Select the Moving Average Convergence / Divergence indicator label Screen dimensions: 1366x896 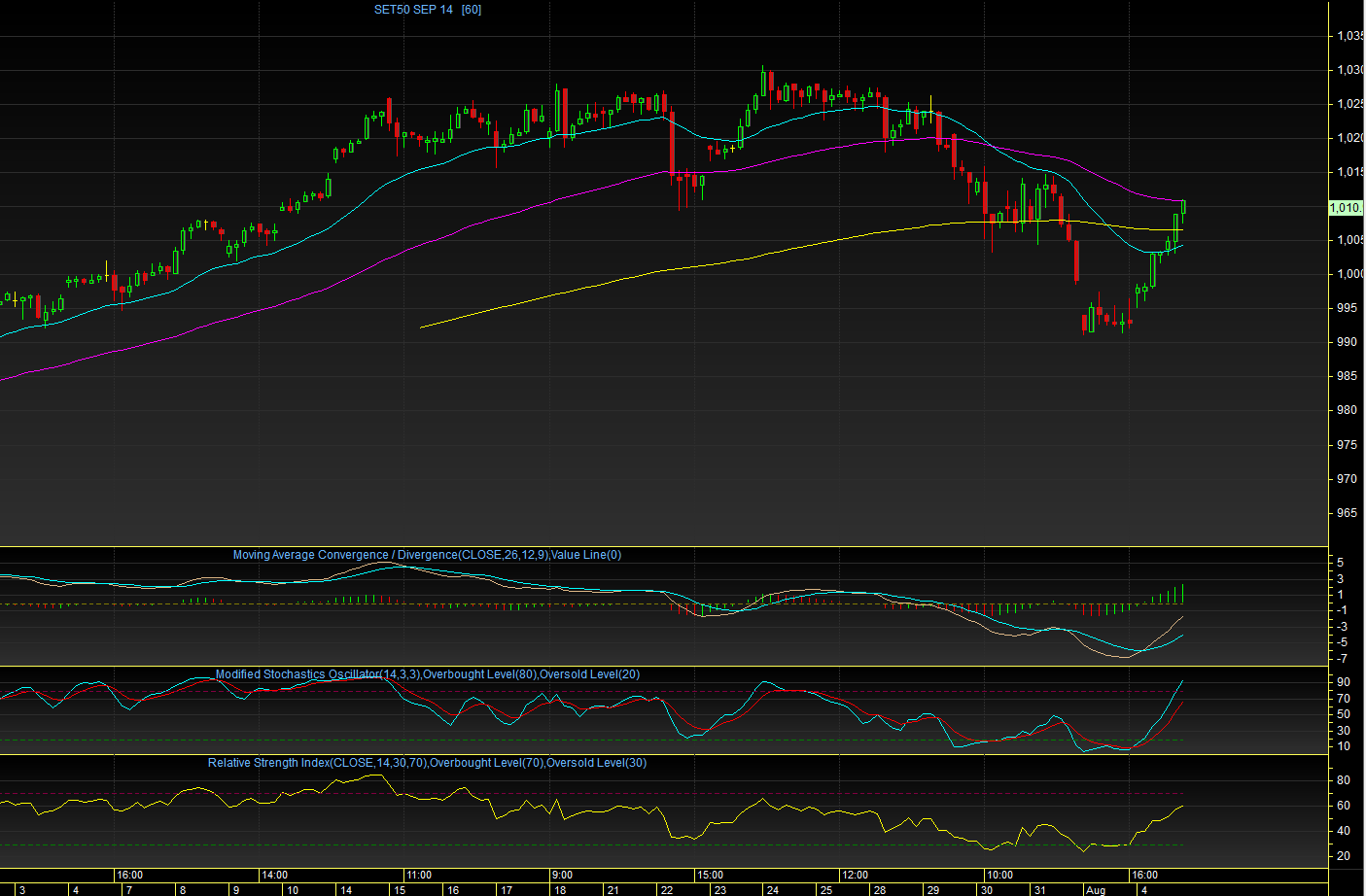pos(427,555)
